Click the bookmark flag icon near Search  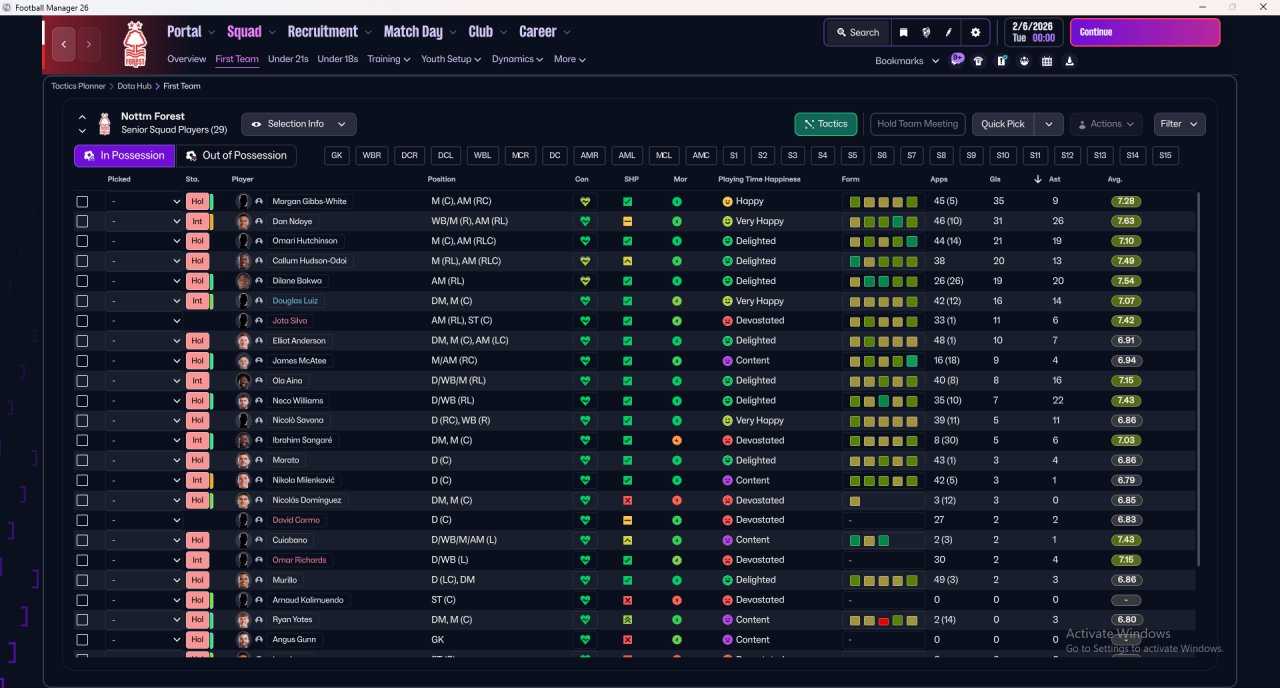coord(904,32)
